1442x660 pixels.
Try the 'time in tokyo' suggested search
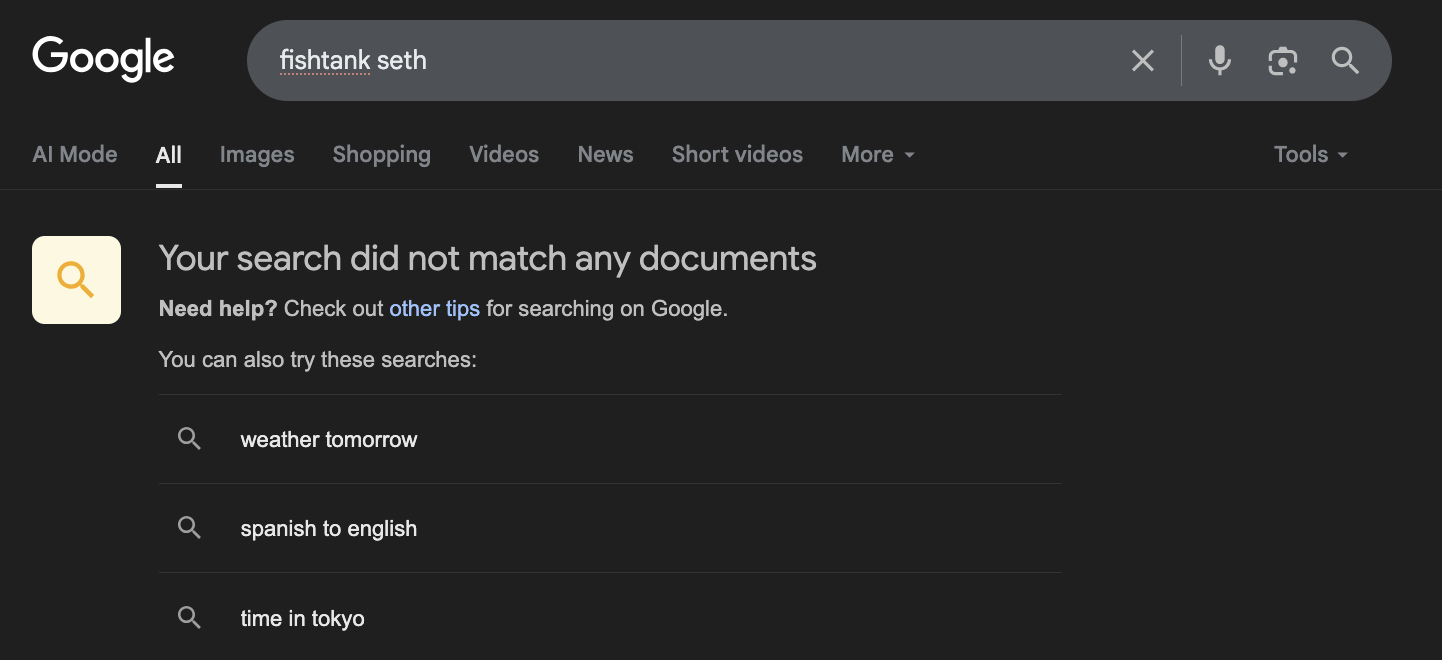point(610,617)
